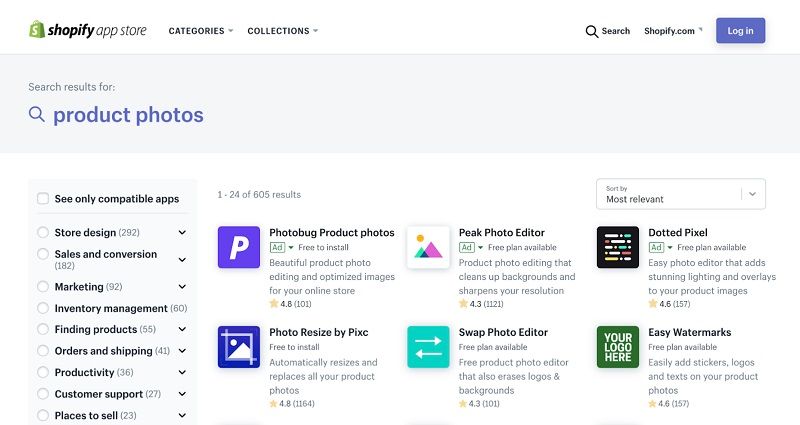Open Peak Photo Editor title link
The width and height of the screenshot is (800, 425).
pyautogui.click(x=502, y=233)
